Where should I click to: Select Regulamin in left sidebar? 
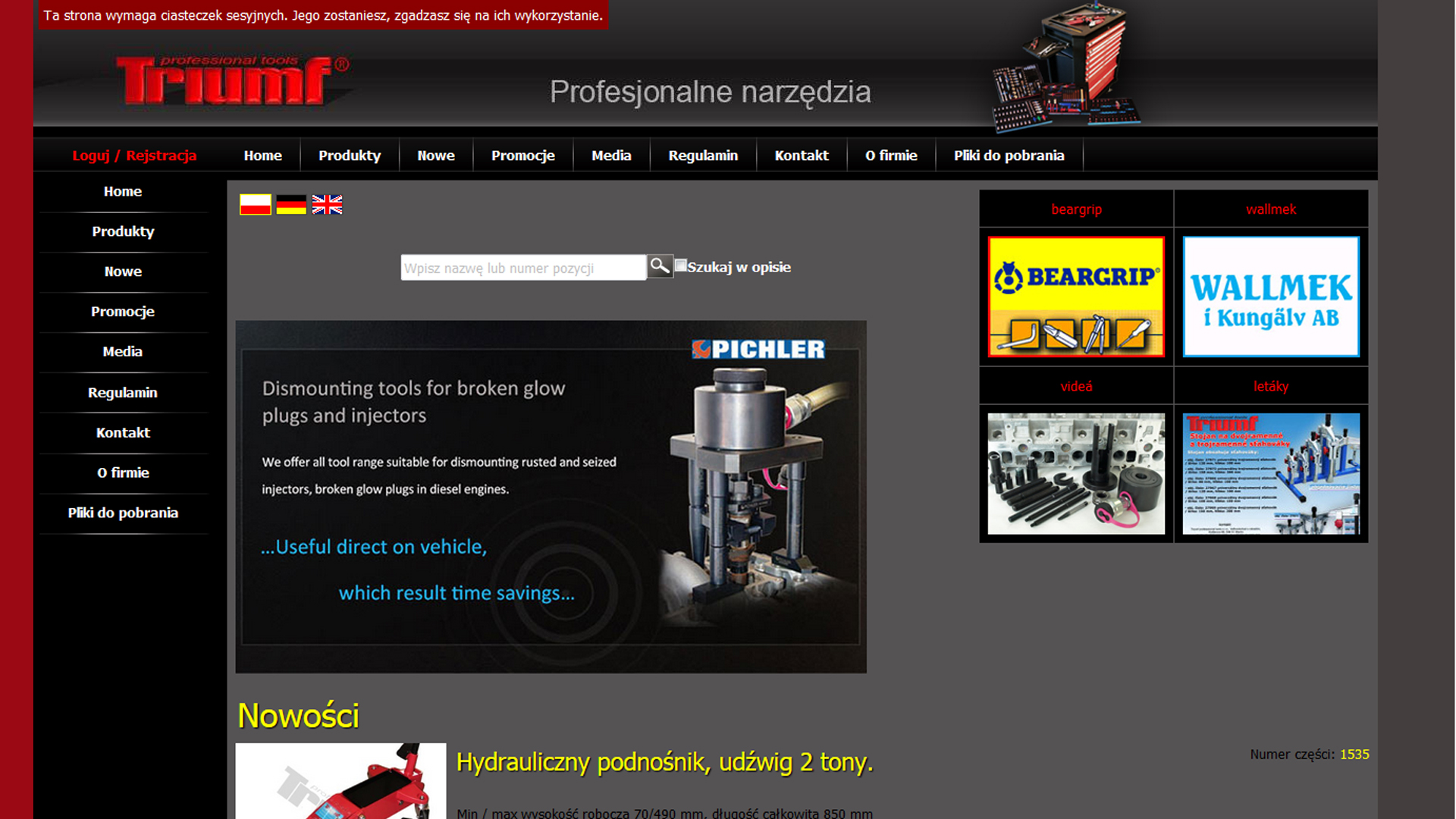(x=123, y=393)
